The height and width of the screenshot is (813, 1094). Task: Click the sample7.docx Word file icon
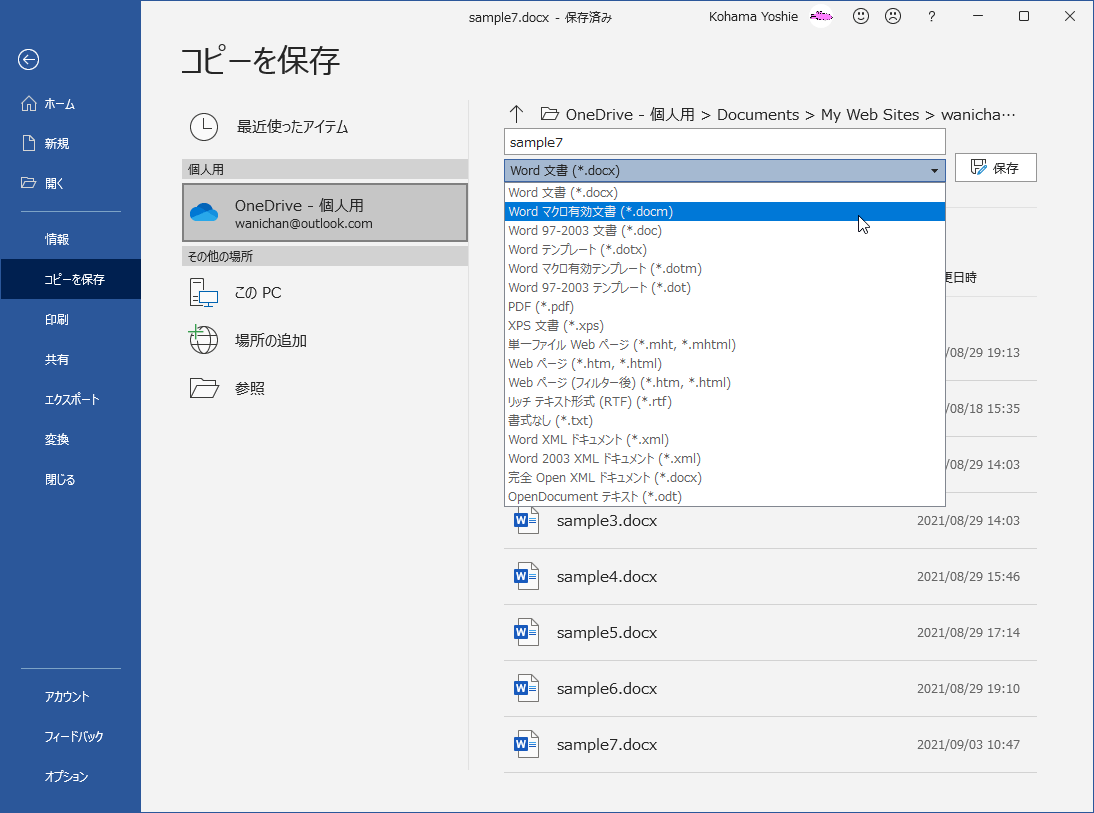coord(526,745)
